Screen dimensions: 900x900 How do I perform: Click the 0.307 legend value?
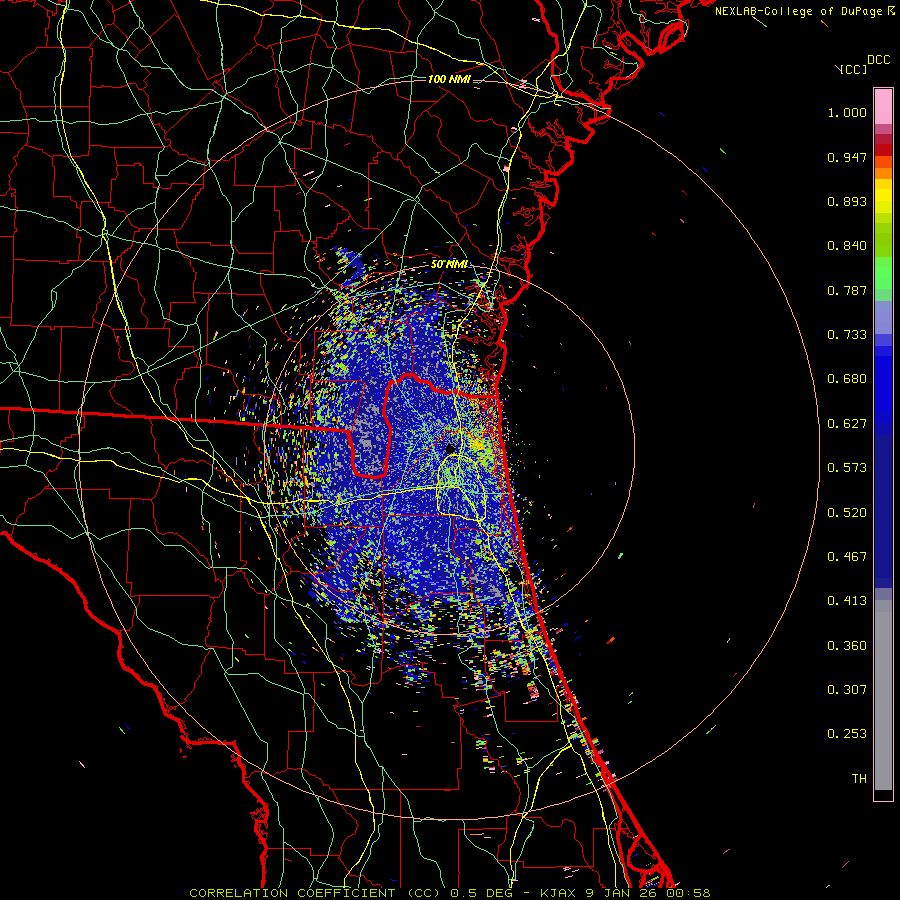[x=847, y=690]
